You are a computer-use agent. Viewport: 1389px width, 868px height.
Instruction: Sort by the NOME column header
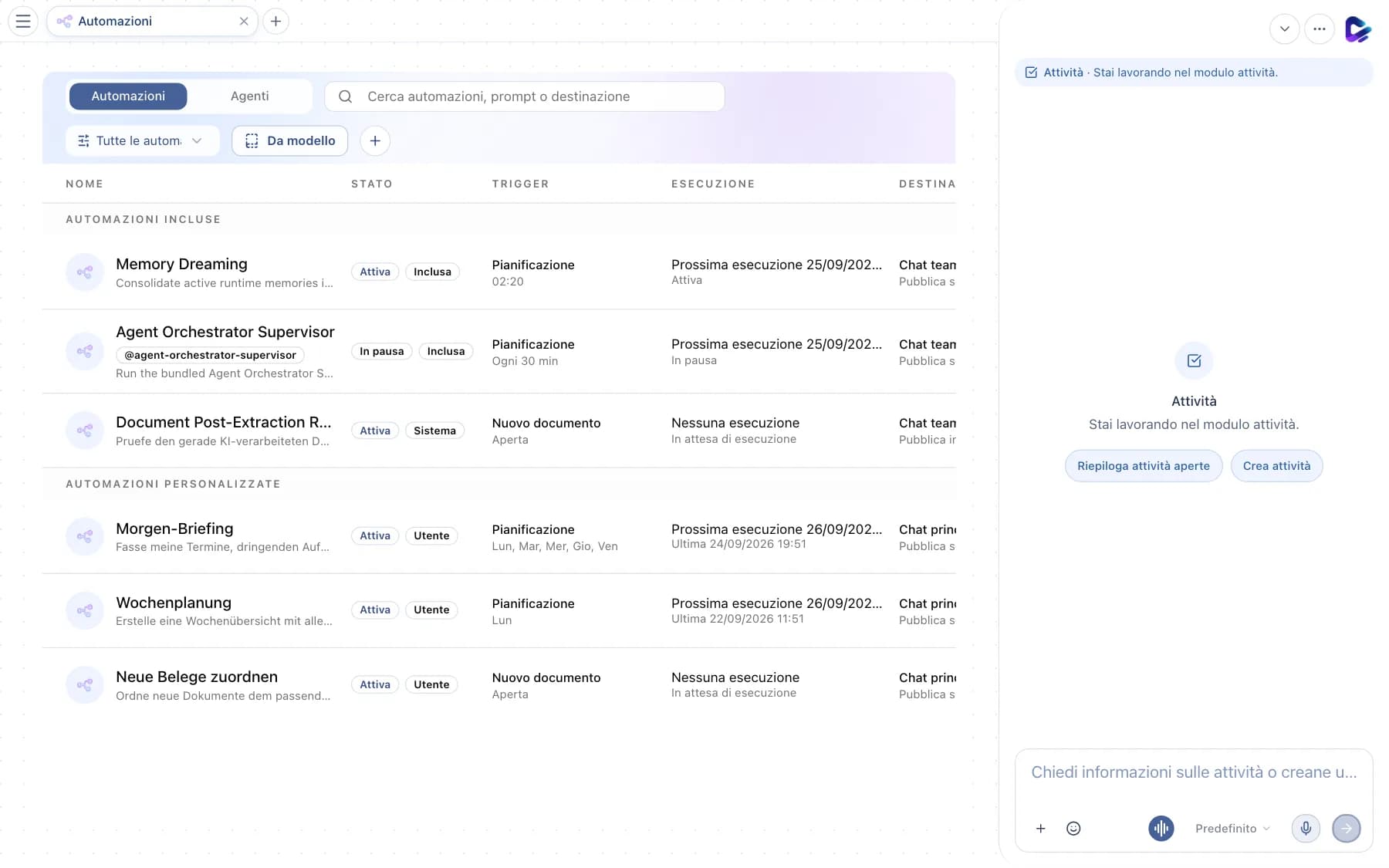(84, 184)
